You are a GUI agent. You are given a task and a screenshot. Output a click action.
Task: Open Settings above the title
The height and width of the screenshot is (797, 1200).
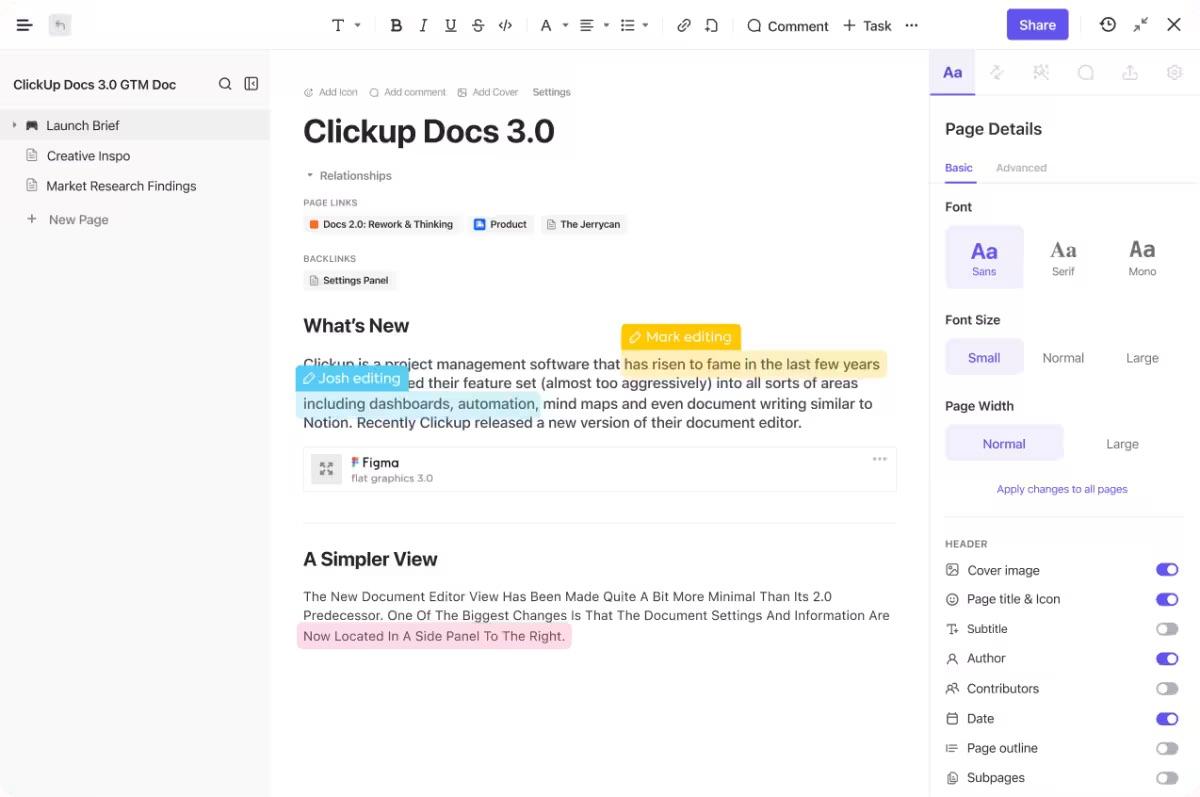pyautogui.click(x=551, y=92)
